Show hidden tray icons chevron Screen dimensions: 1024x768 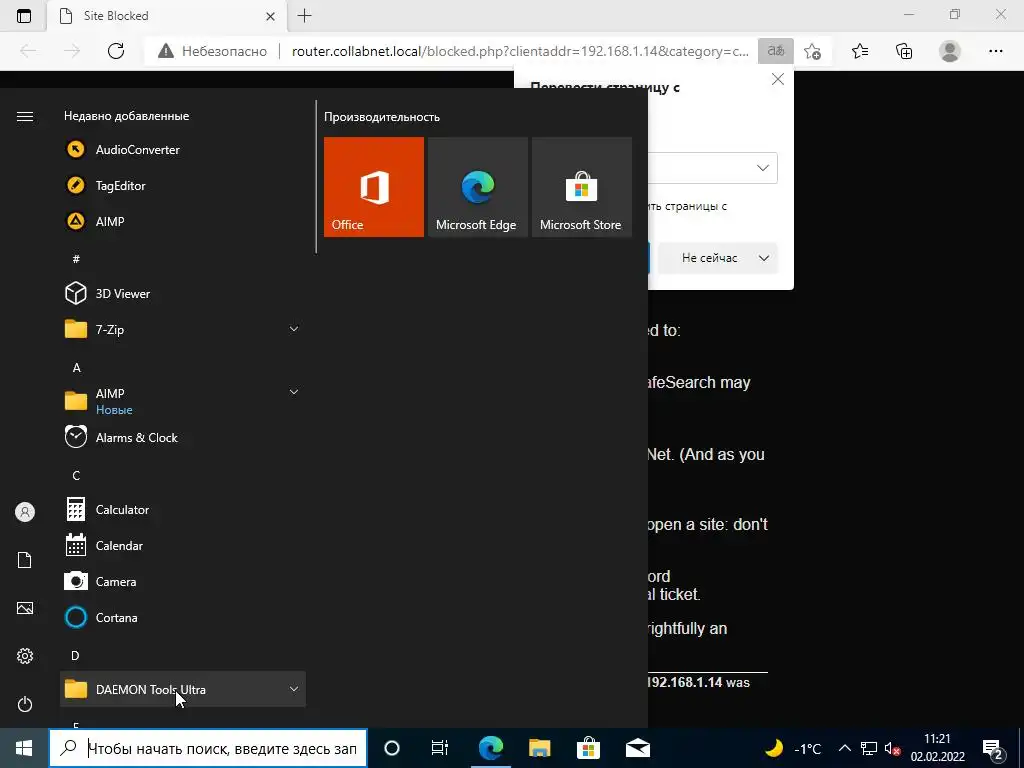point(844,748)
